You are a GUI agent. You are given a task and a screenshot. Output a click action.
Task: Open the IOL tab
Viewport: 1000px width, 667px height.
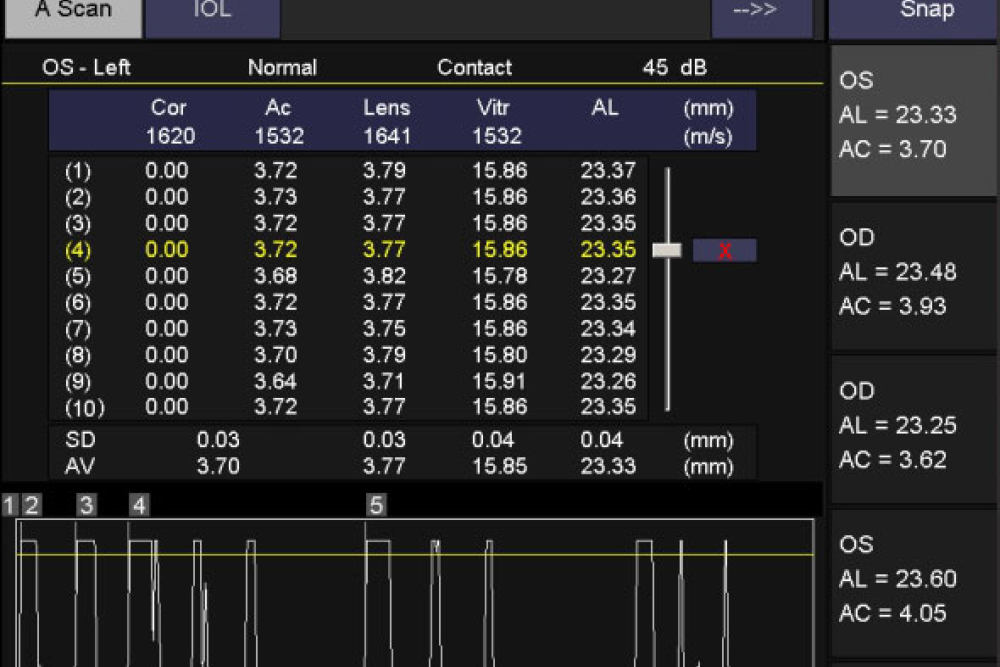pos(211,14)
